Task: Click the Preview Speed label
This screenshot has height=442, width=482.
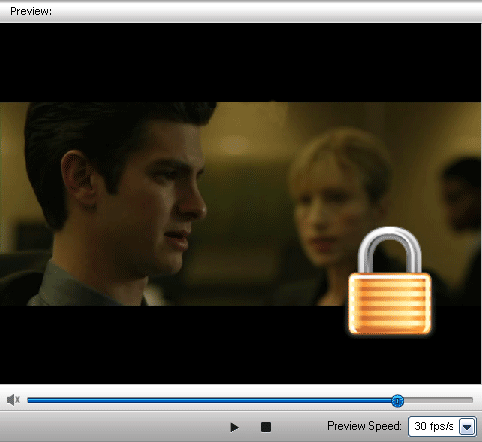Action: (x=364, y=426)
